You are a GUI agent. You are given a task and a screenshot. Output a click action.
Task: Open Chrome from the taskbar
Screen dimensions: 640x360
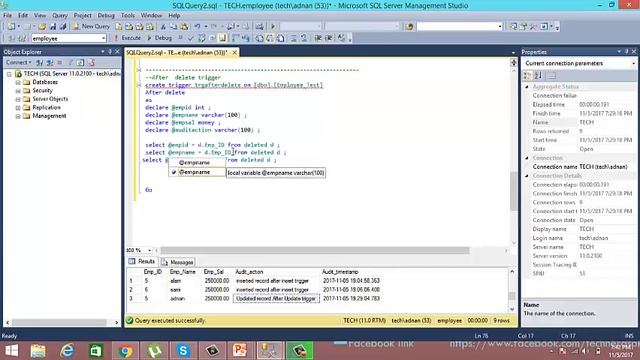click(125, 351)
